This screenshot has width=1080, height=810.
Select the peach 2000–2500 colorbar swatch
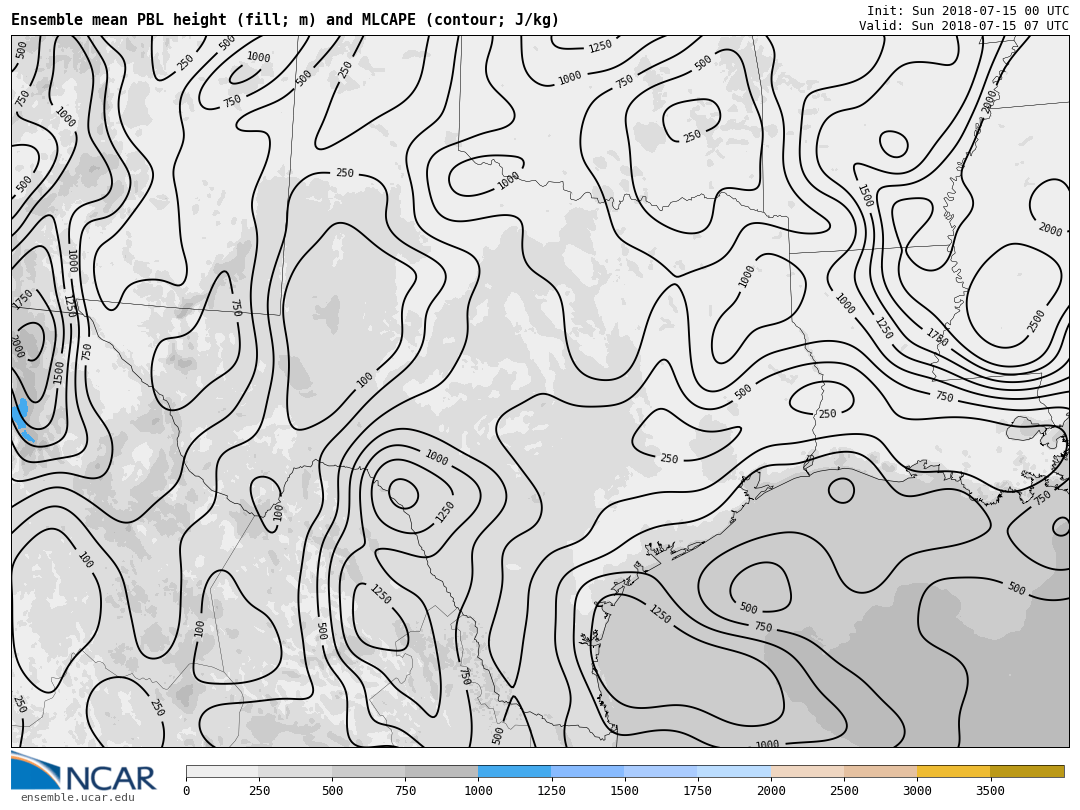[807, 772]
